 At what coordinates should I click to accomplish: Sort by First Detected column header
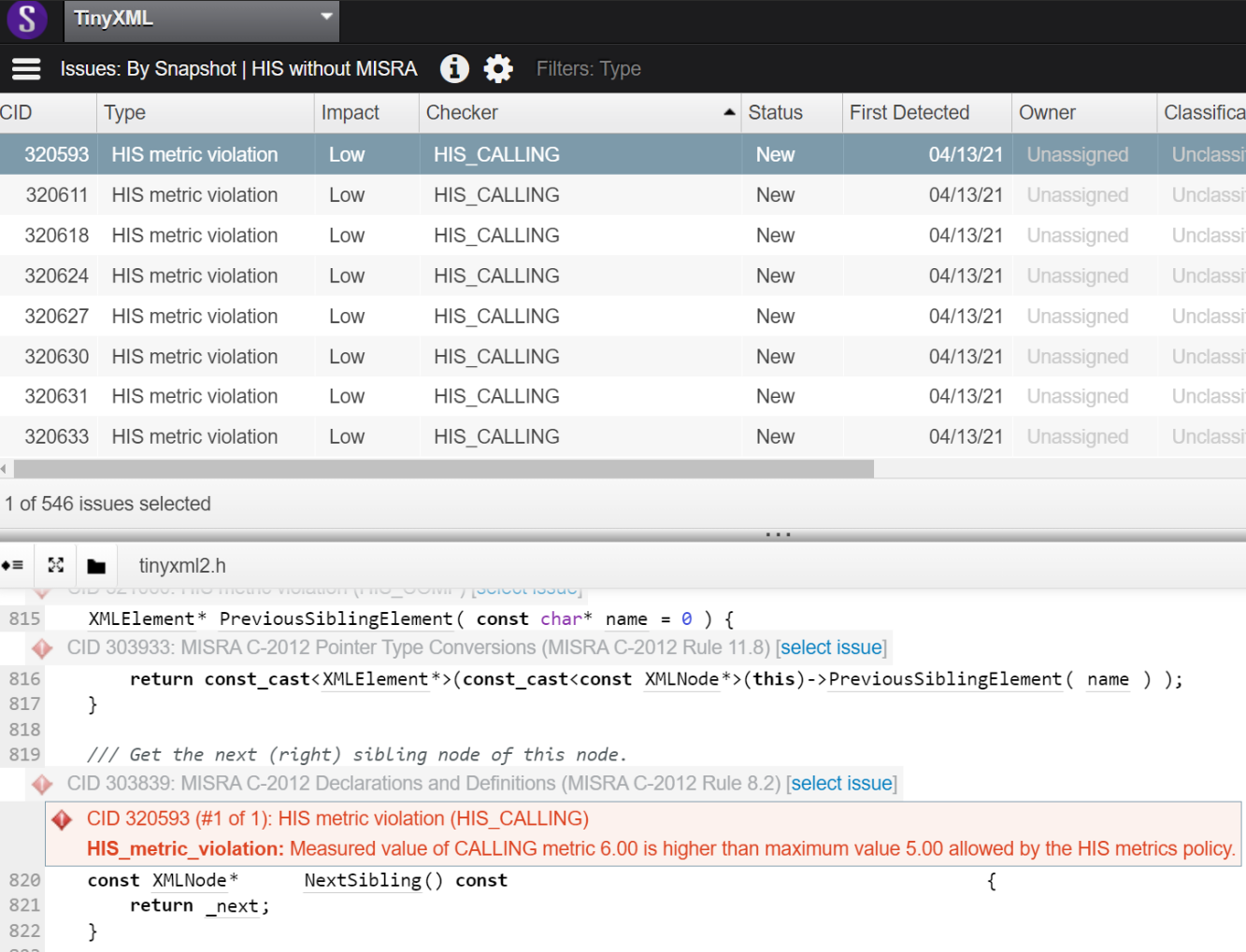click(926, 113)
